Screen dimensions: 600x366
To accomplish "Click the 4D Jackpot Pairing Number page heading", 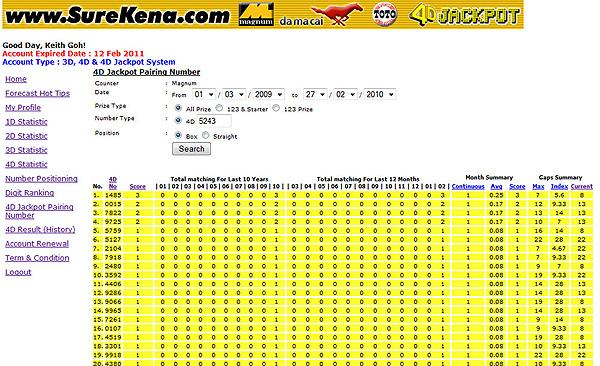I will pyautogui.click(x=147, y=72).
